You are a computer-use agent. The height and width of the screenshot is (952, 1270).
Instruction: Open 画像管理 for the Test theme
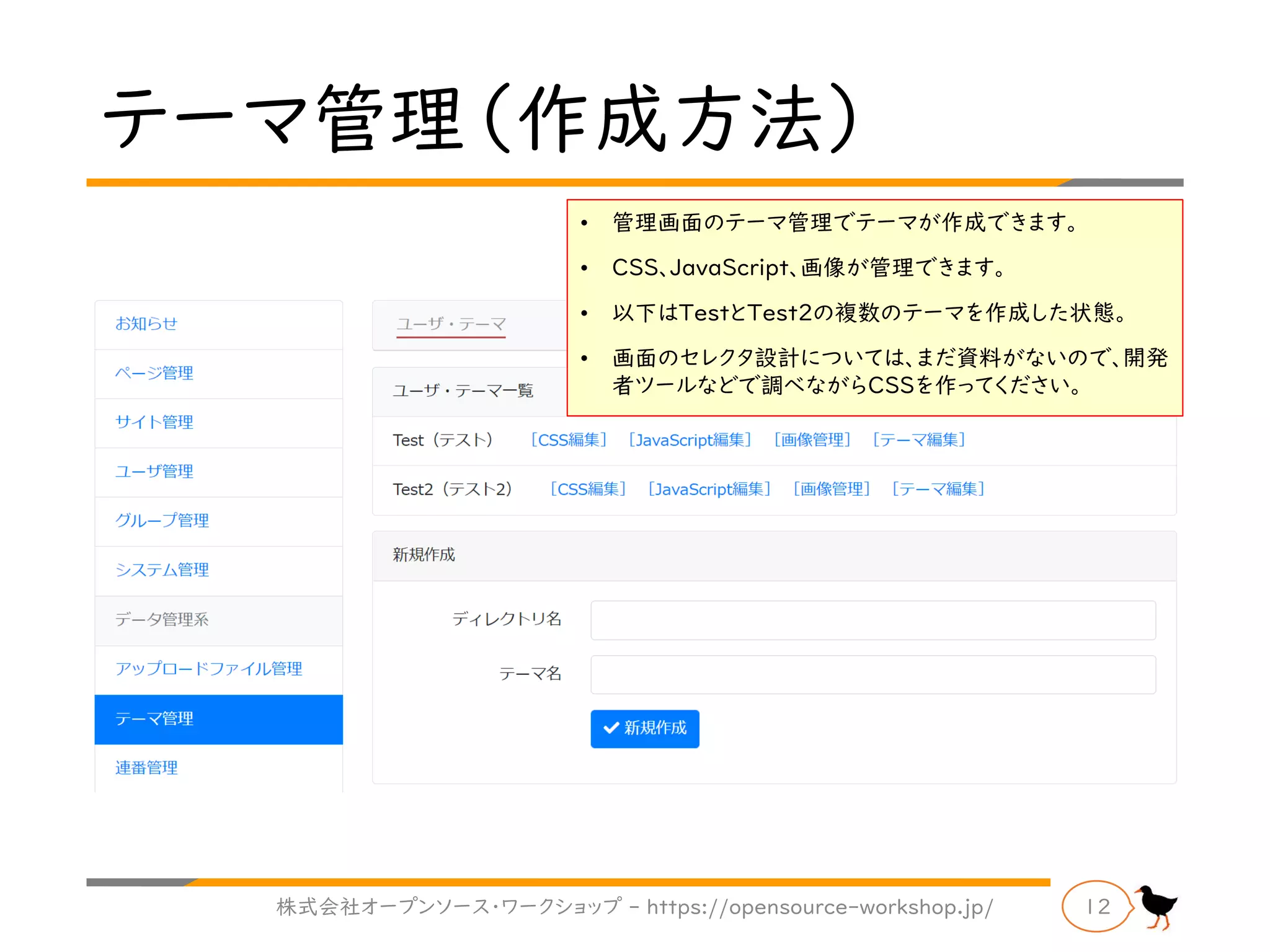812,440
